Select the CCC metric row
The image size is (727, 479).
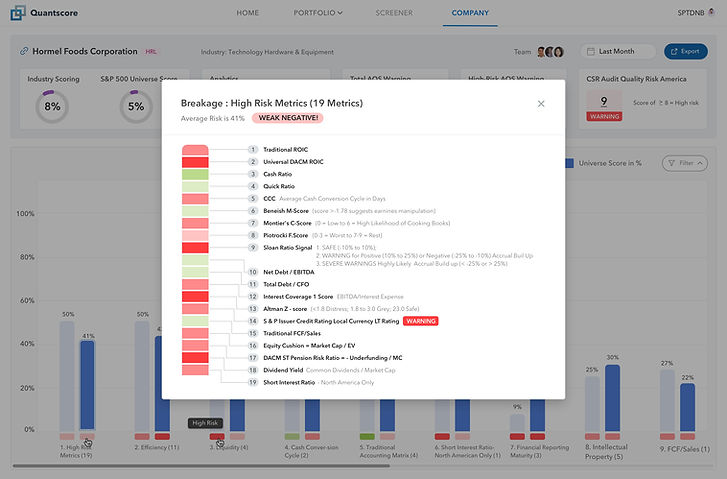325,198
